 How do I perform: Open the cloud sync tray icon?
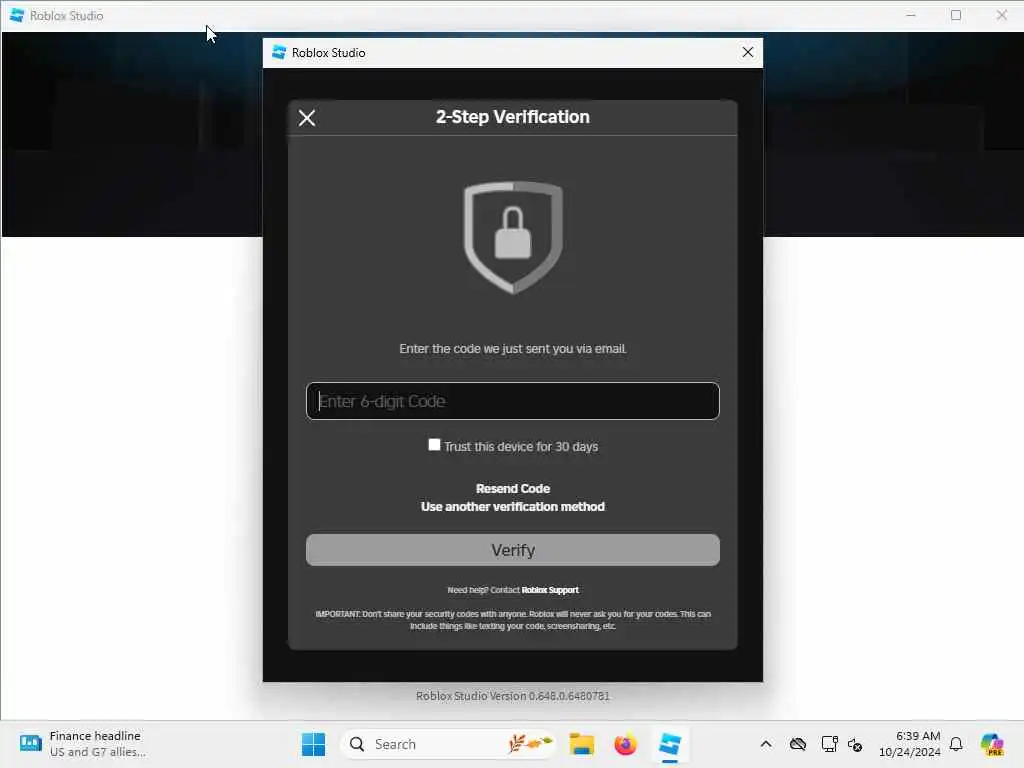click(798, 744)
